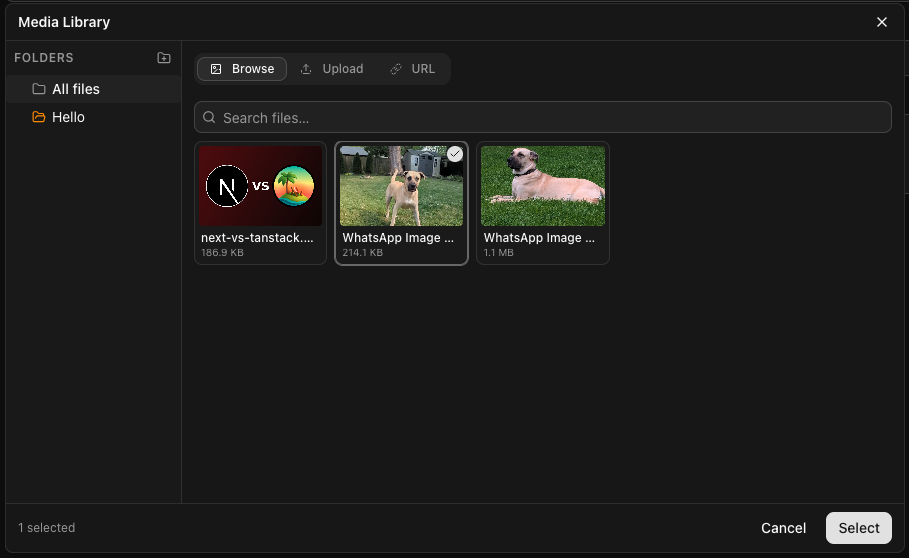Switch to the Upload tab
The width and height of the screenshot is (909, 558).
coord(332,69)
